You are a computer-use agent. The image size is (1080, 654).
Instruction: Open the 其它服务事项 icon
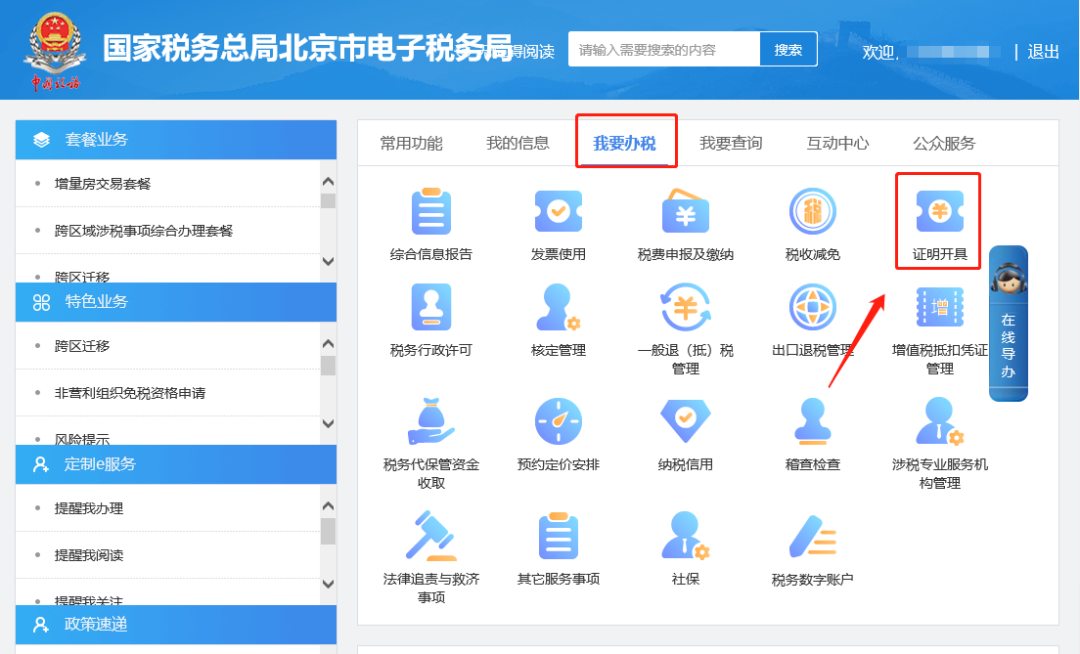(x=558, y=536)
